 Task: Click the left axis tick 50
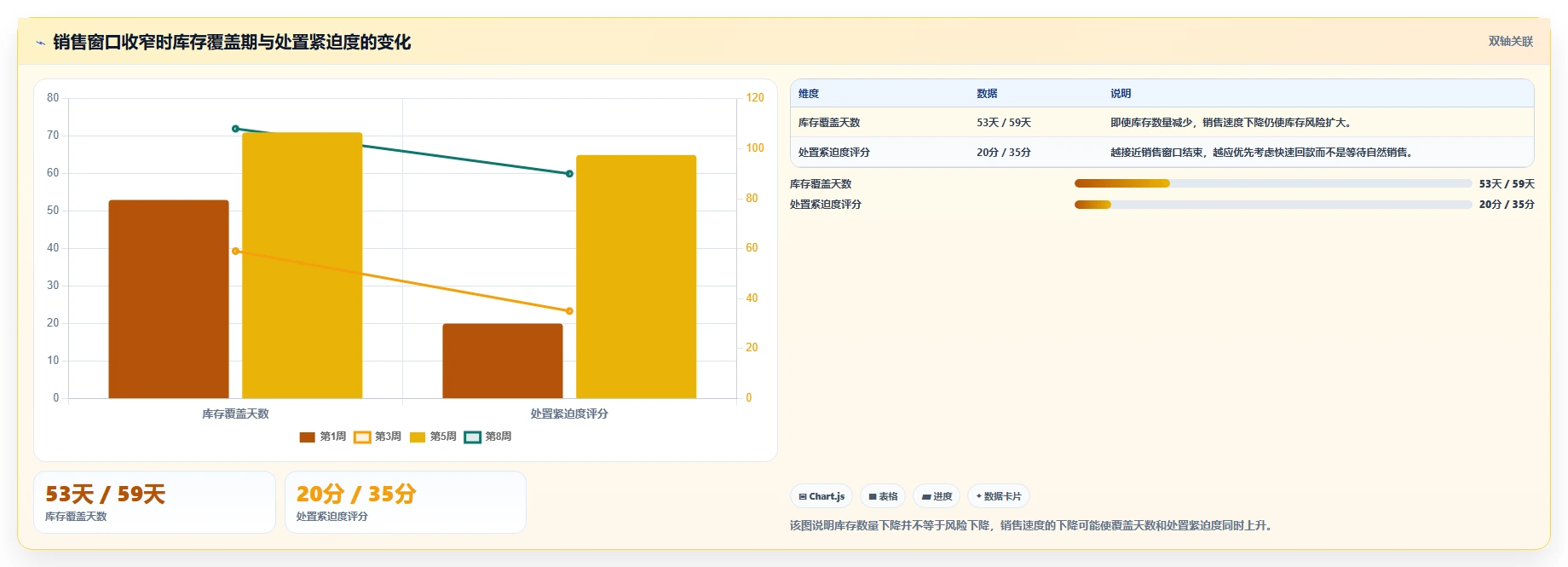(x=53, y=211)
